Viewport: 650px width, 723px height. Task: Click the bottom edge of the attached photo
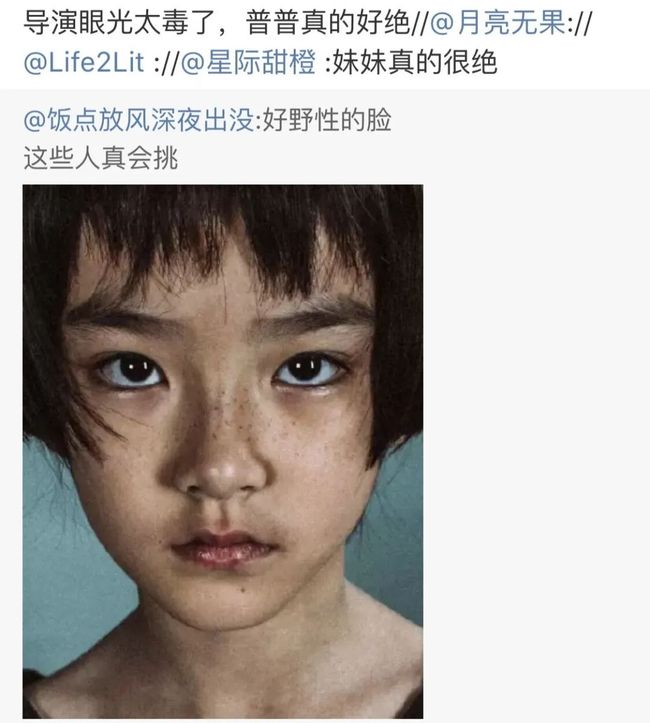pos(223,716)
